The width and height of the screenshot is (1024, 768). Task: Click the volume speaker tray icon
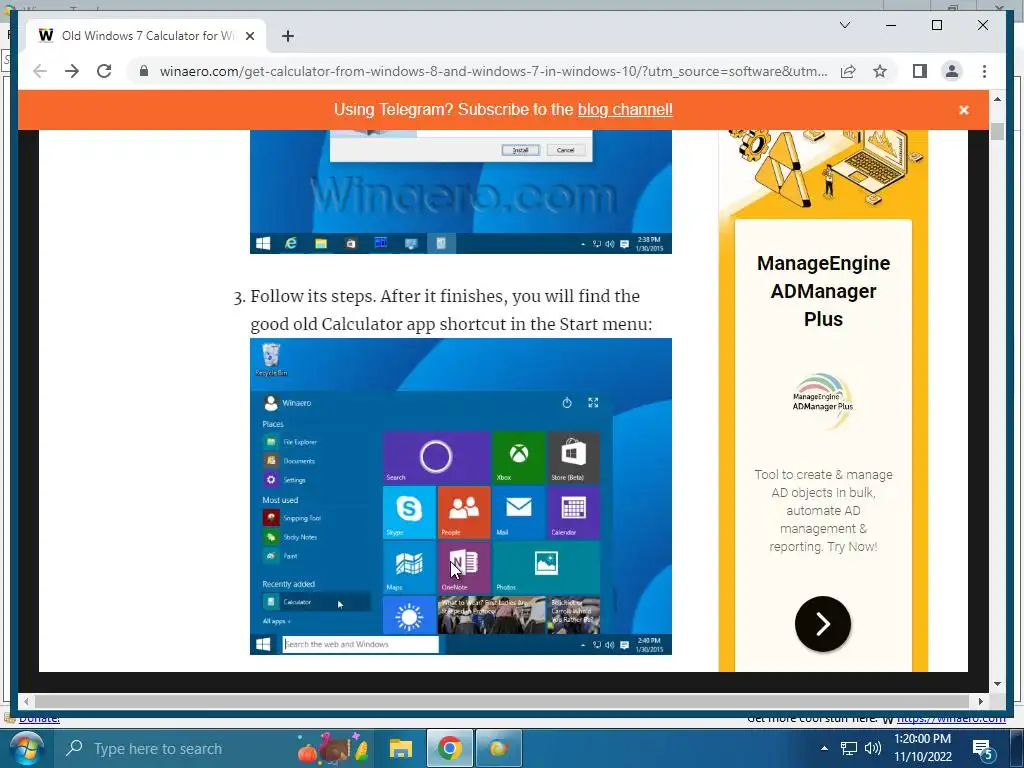tap(872, 748)
